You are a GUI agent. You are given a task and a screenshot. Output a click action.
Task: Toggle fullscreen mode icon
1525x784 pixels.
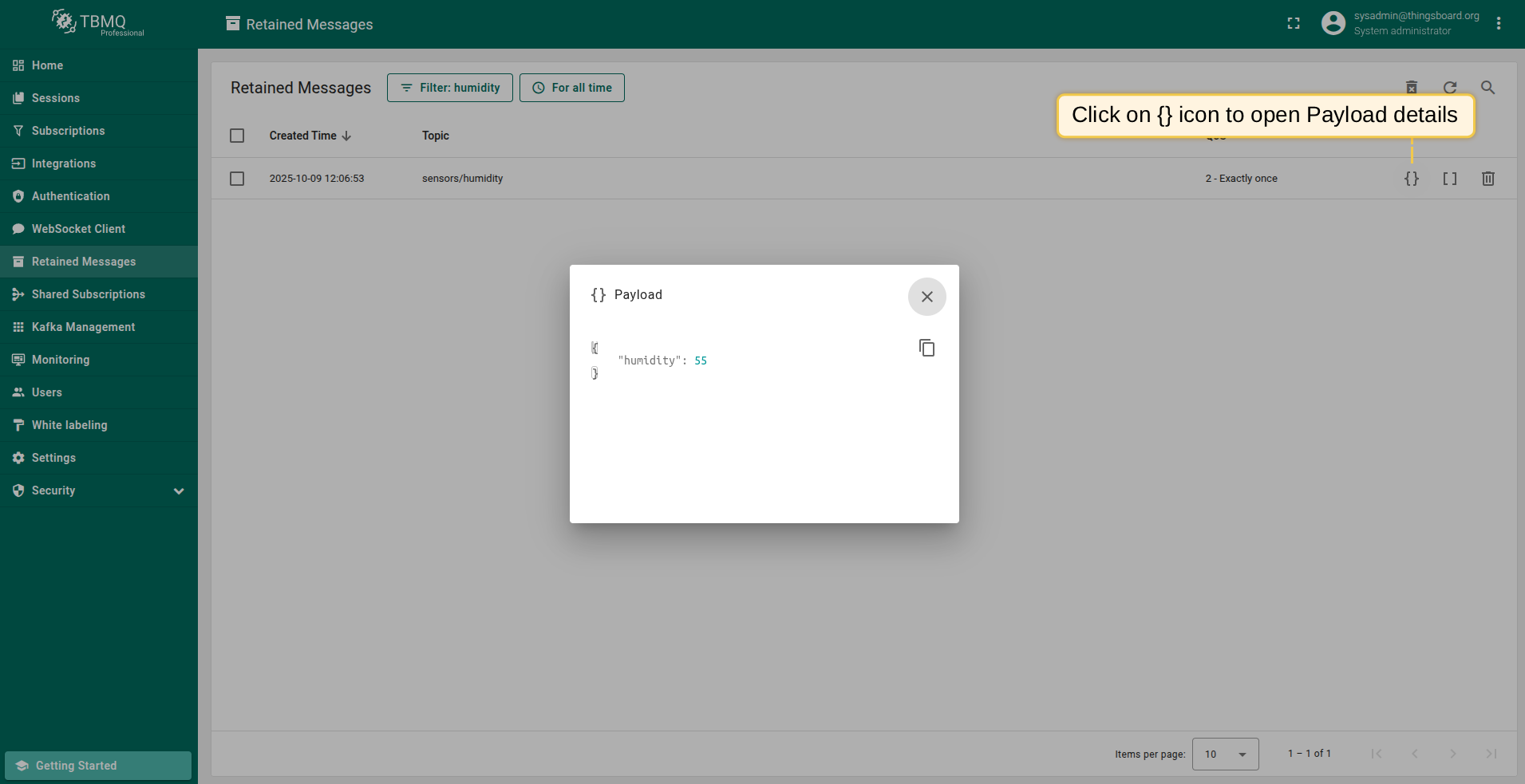coord(1294,24)
